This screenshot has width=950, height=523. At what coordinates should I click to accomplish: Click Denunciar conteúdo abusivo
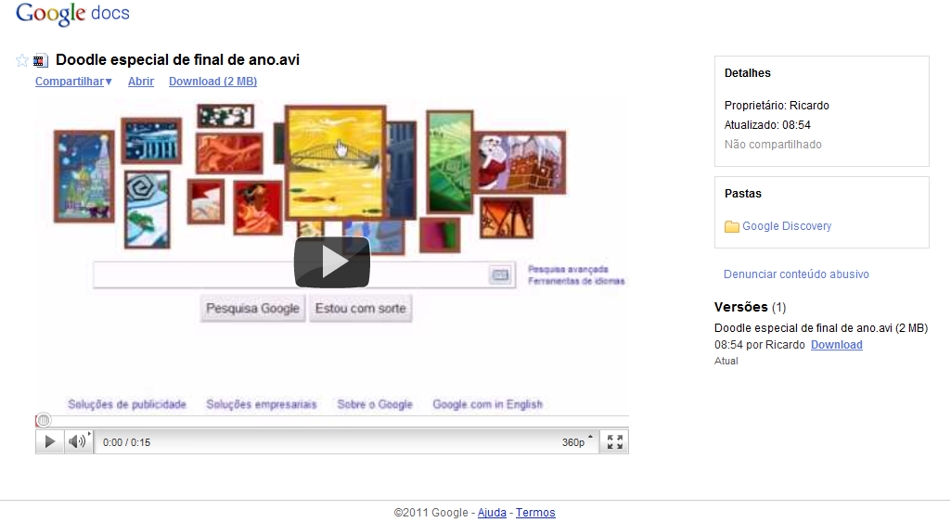click(x=796, y=274)
